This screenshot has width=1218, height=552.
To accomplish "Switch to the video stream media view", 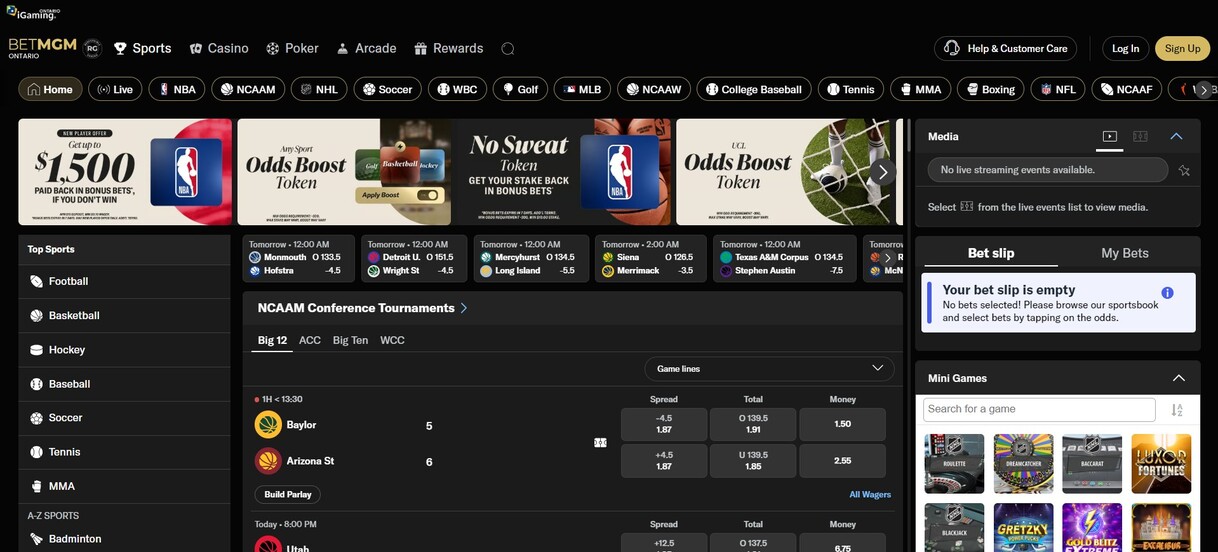I will click(x=1109, y=136).
